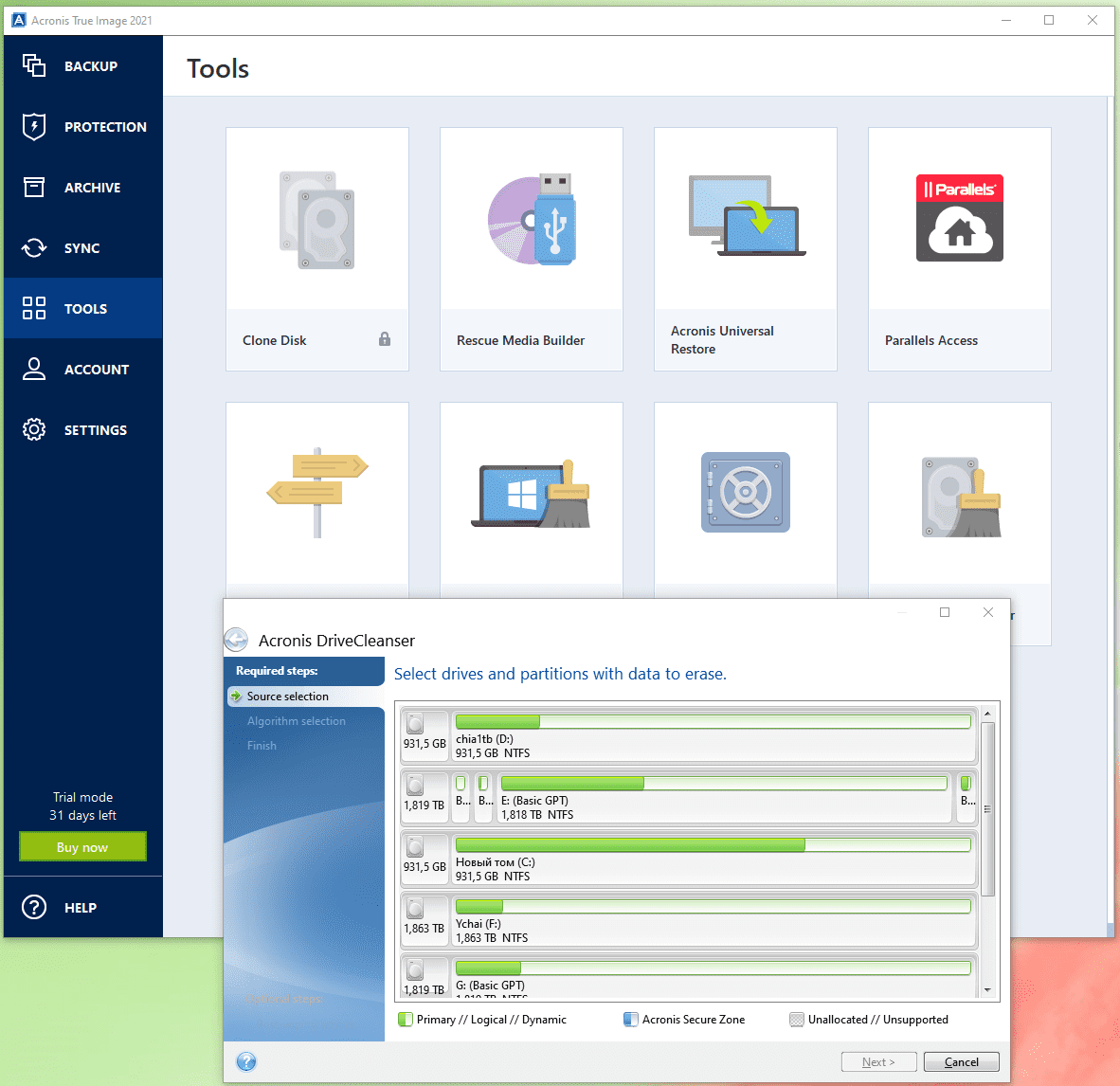
Task: Select the Ychai (F:) partition
Action: [x=713, y=919]
